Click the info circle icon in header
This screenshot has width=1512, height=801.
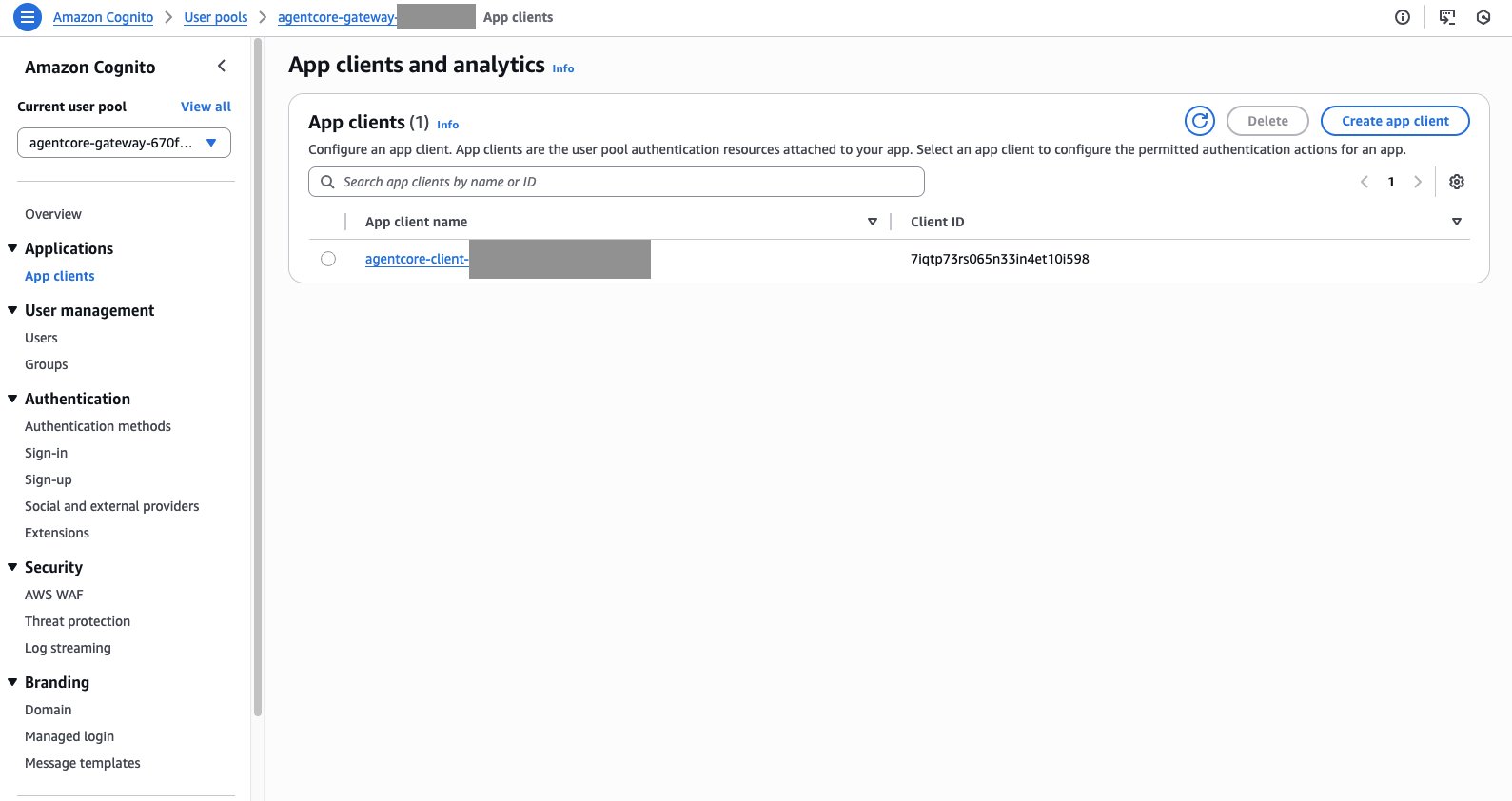(x=1403, y=17)
